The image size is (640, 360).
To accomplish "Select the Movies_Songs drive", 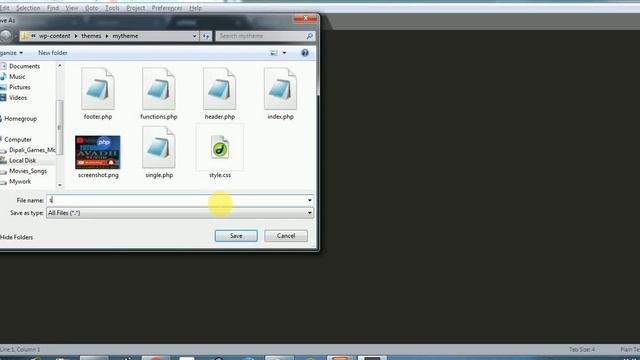I will [28, 171].
